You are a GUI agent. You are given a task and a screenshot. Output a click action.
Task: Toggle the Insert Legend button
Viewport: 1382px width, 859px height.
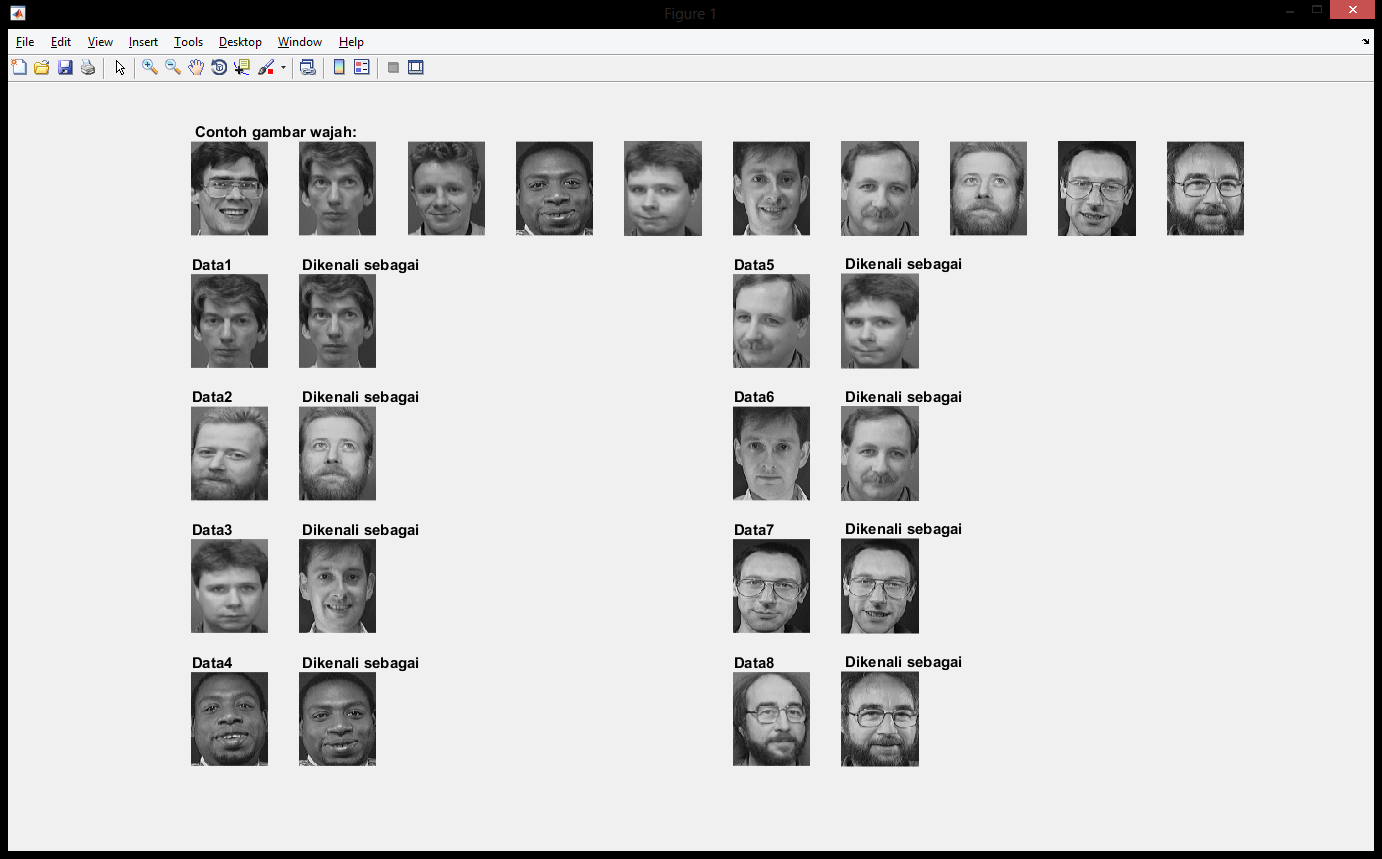(362, 68)
